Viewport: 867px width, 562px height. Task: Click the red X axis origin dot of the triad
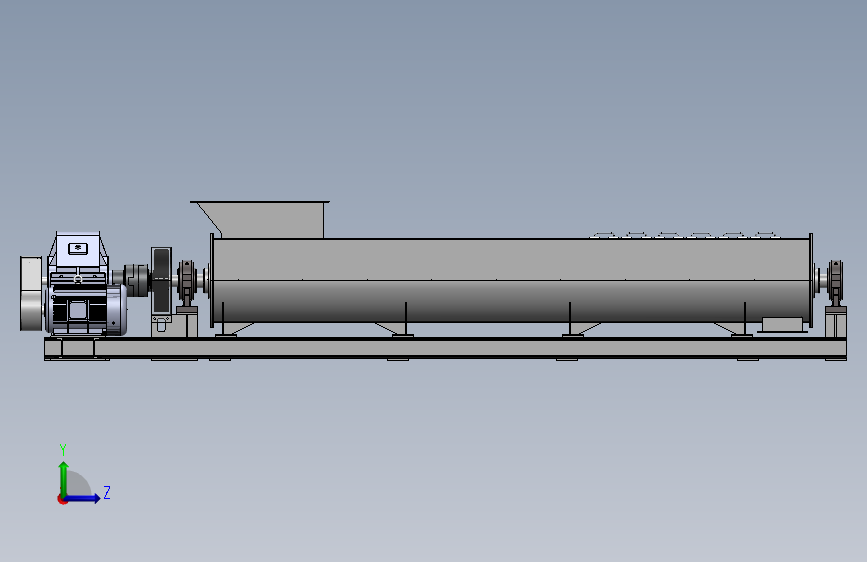[x=62, y=499]
